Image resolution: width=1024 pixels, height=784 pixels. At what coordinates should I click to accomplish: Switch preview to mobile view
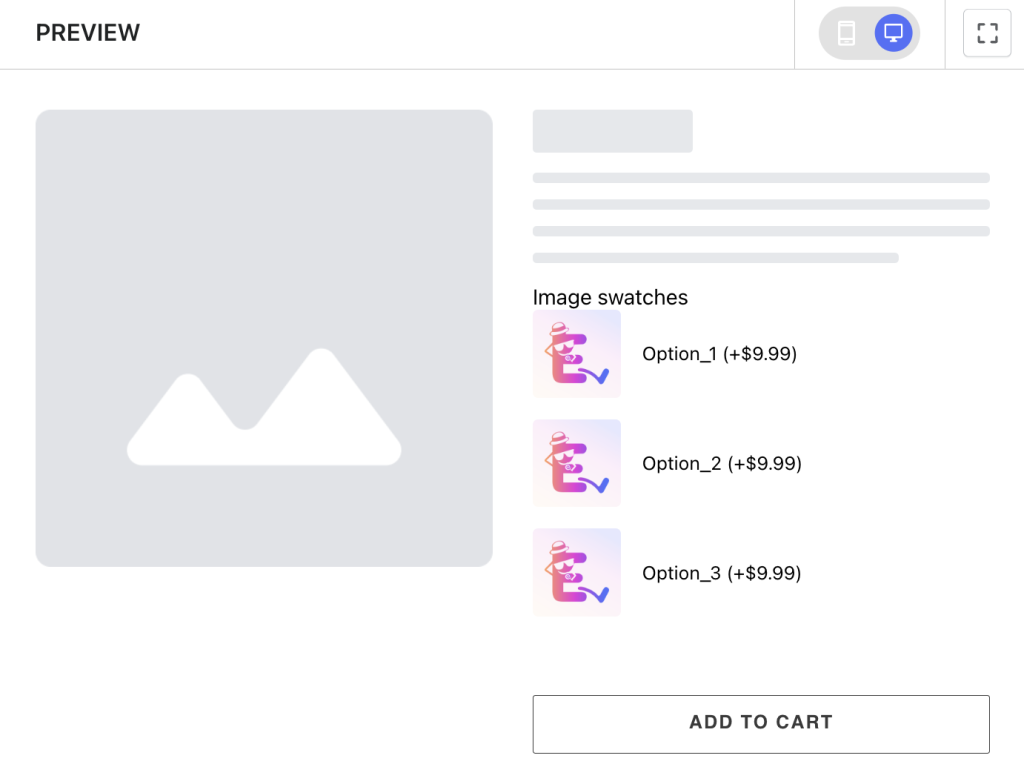tap(846, 33)
